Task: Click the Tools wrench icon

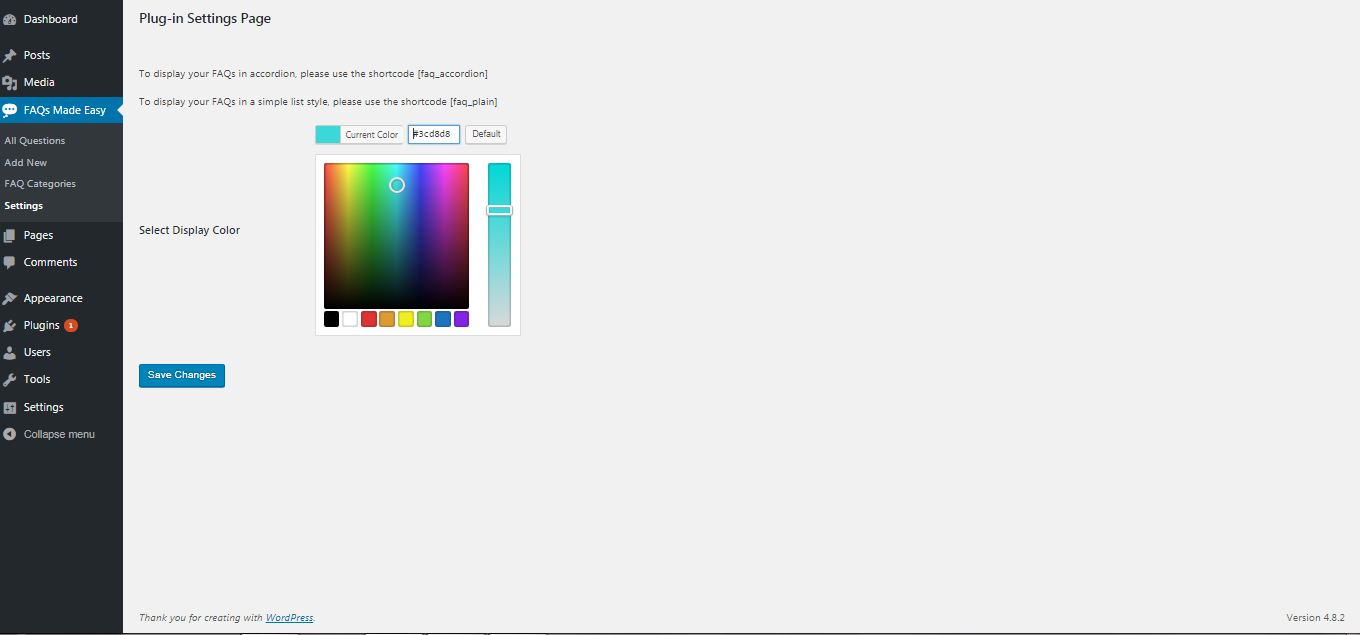Action: (10, 379)
